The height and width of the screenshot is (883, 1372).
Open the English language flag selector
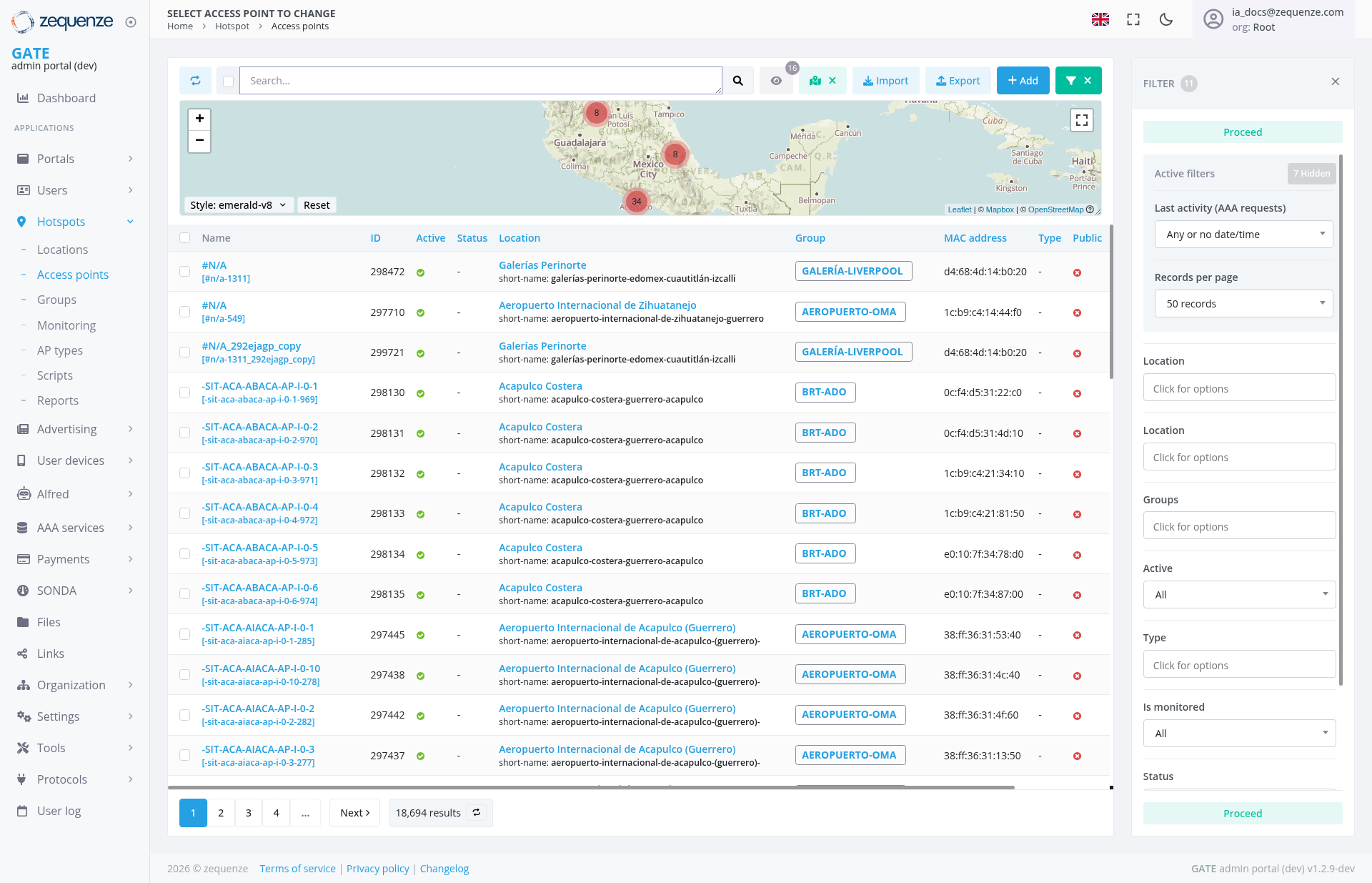tap(1100, 19)
